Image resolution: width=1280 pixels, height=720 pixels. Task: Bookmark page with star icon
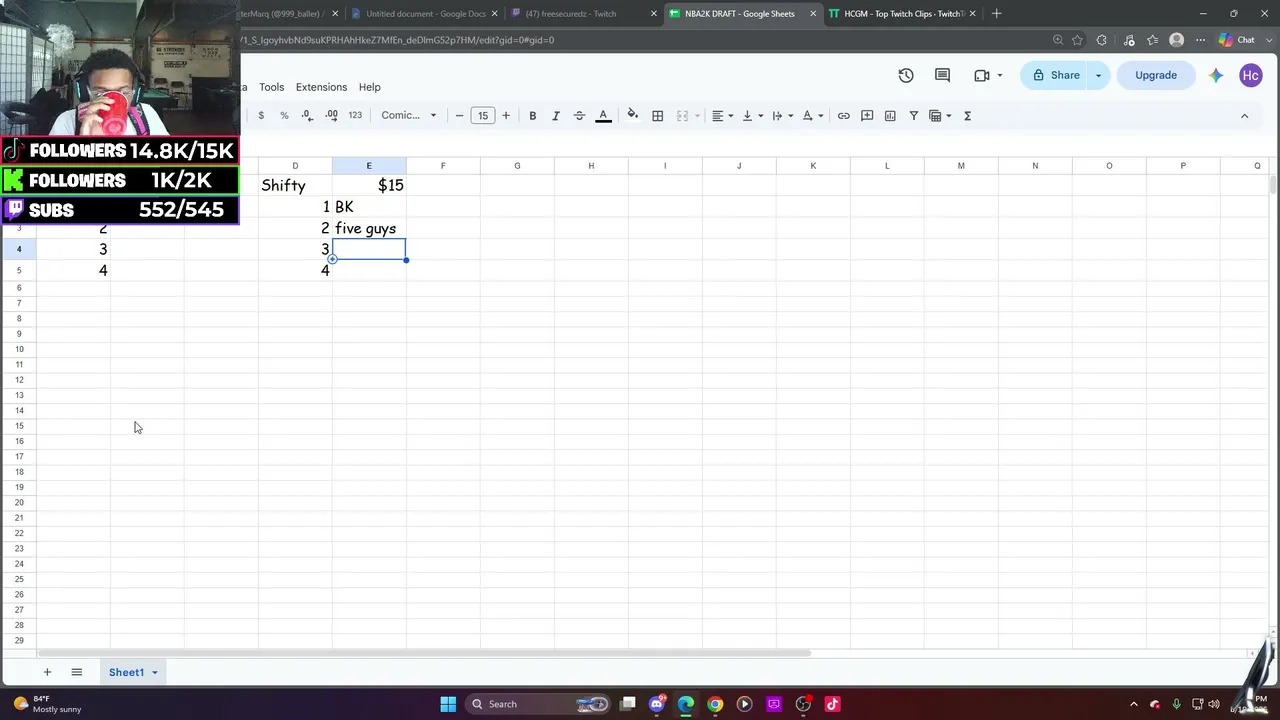click(1077, 40)
